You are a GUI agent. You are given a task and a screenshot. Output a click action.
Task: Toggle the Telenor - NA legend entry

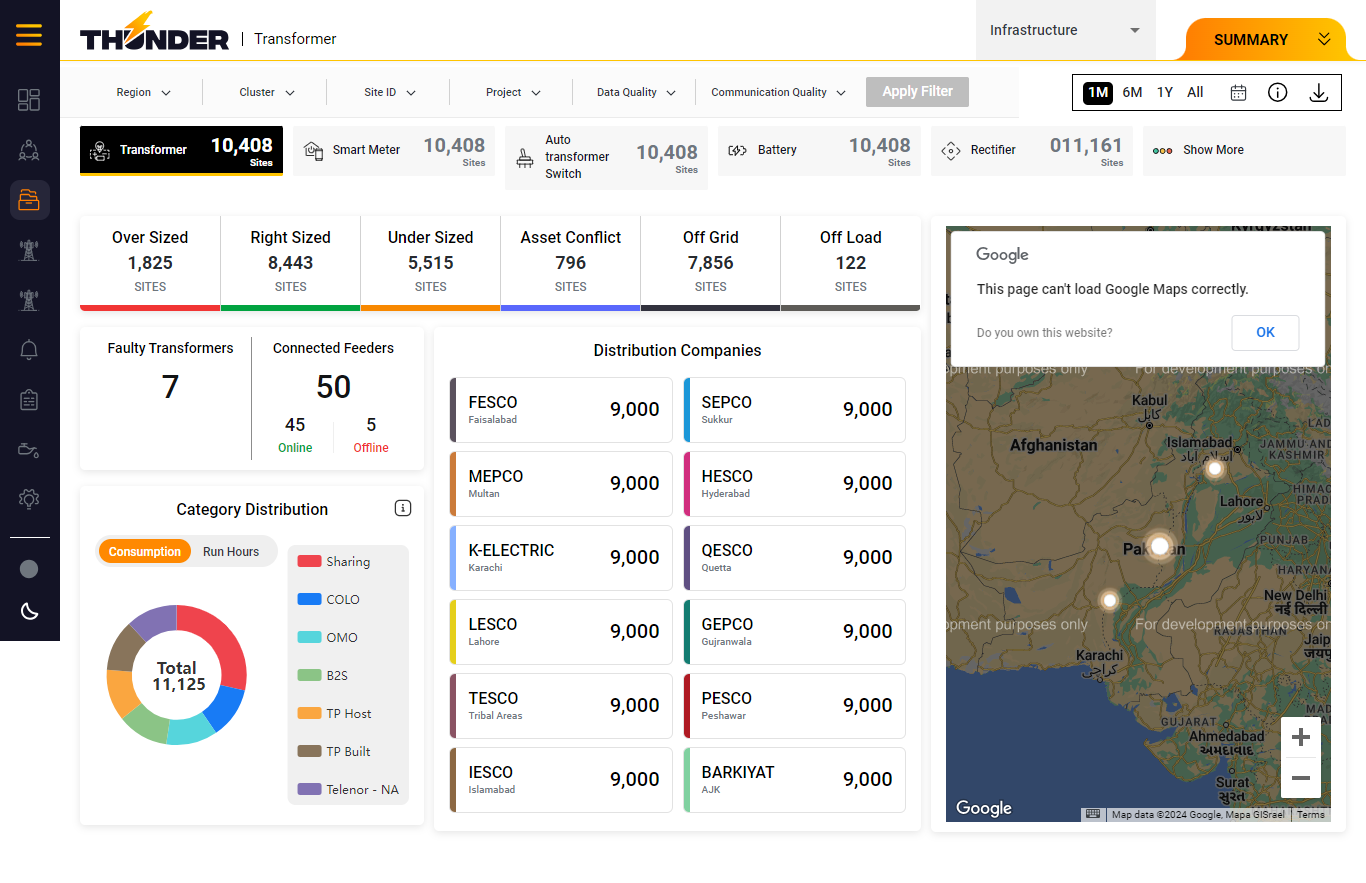(x=348, y=790)
